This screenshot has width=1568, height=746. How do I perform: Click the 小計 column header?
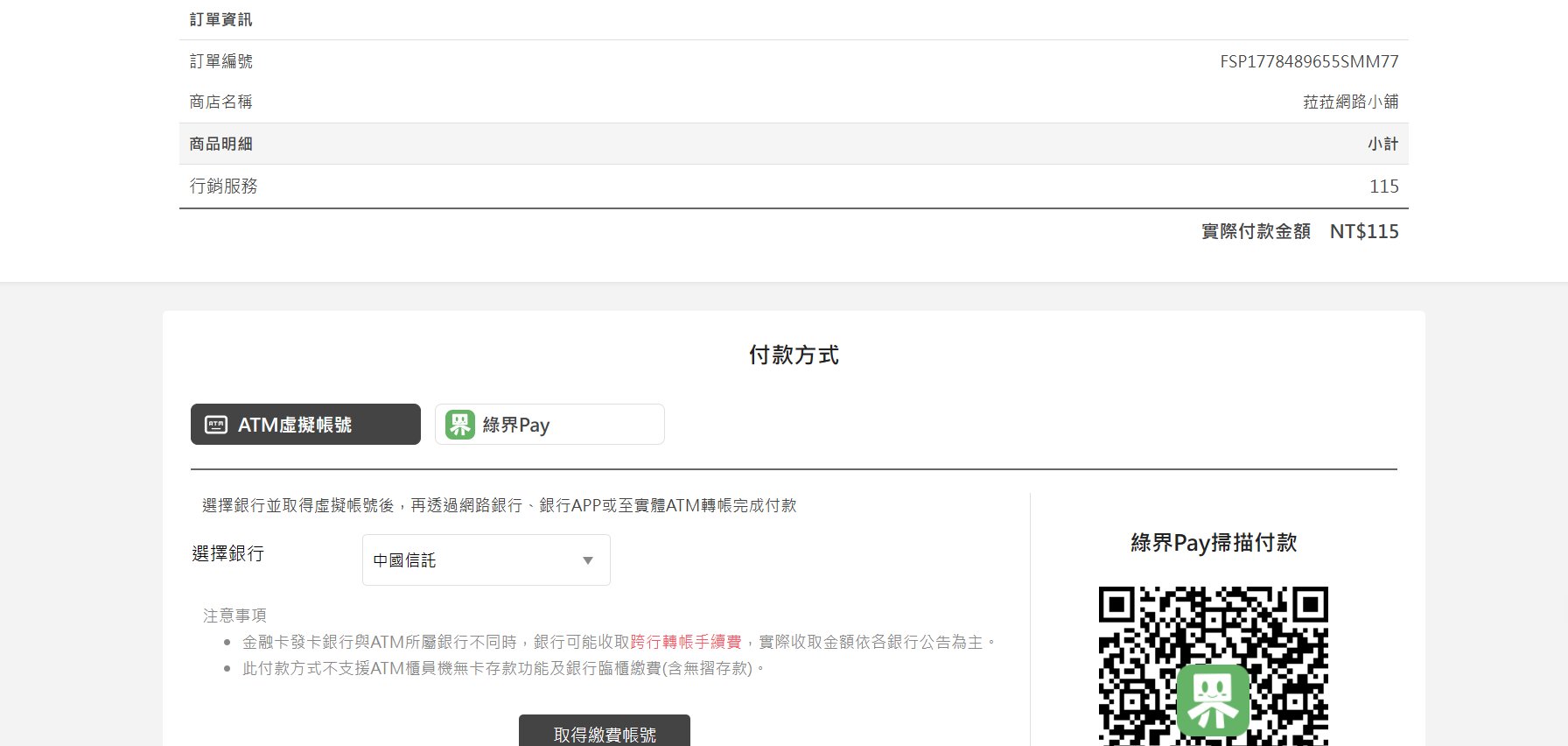pyautogui.click(x=1383, y=144)
